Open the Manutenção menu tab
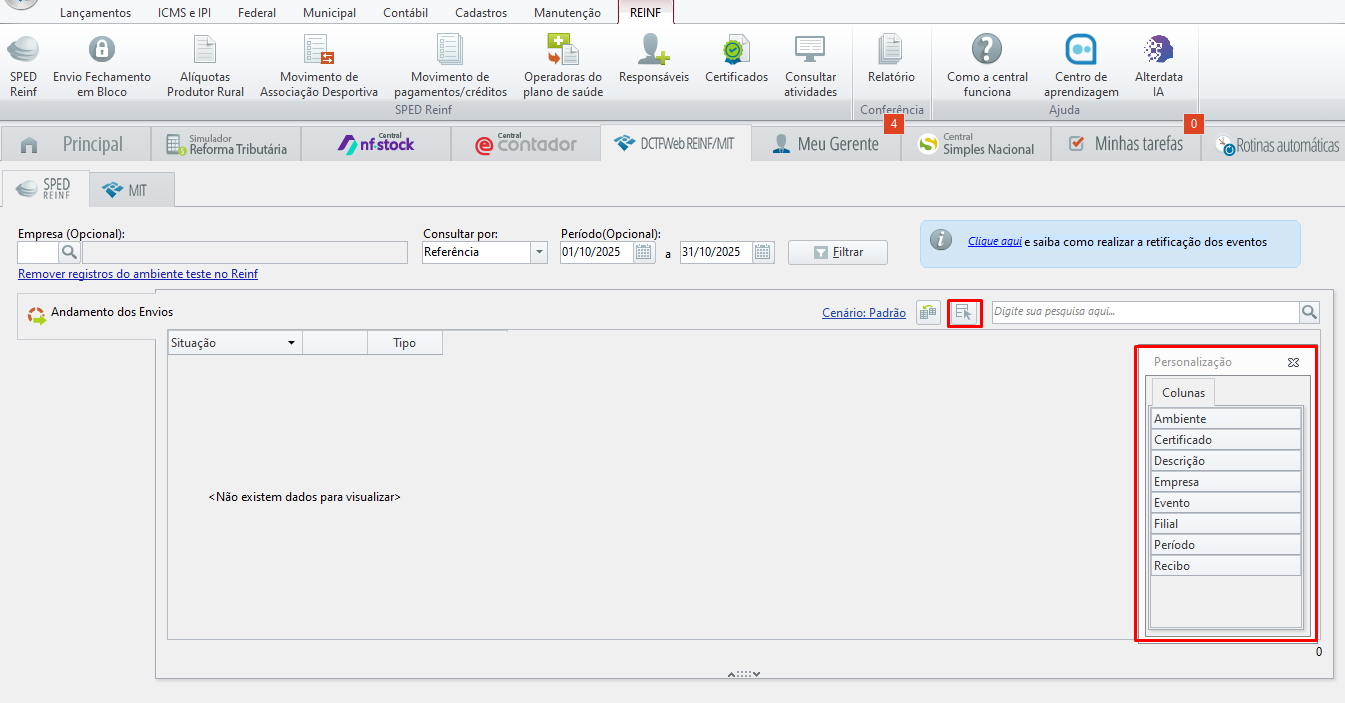1345x703 pixels. click(568, 13)
